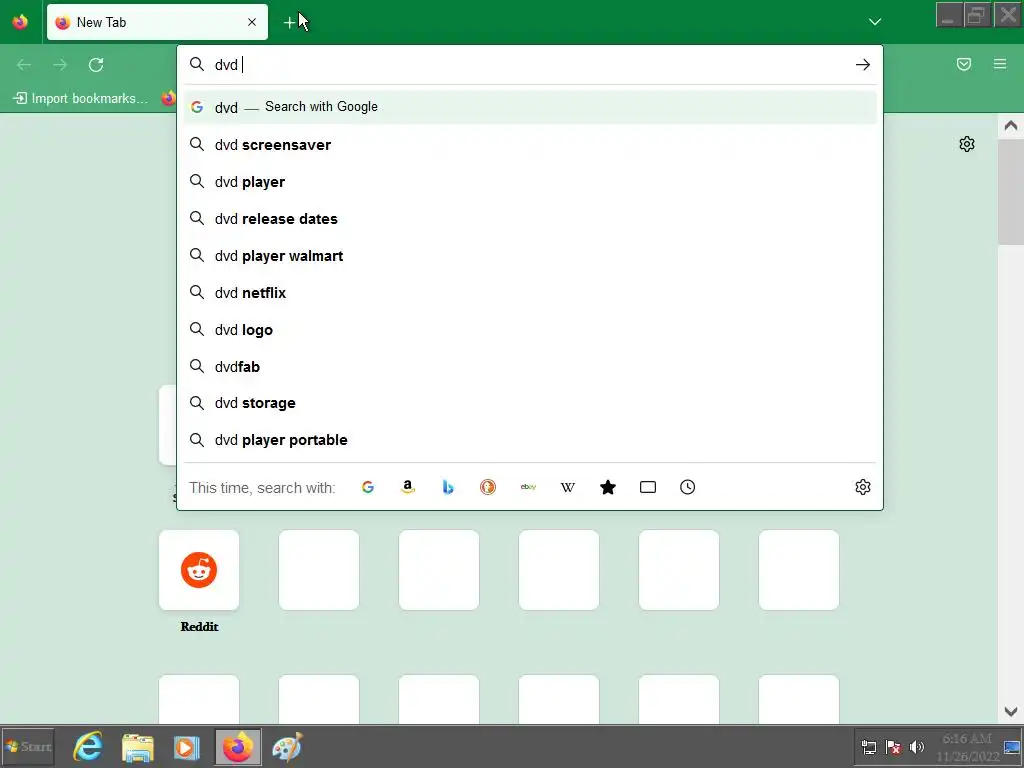This screenshot has width=1024, height=768.
Task: Click into the address bar text field
Action: click(529, 65)
